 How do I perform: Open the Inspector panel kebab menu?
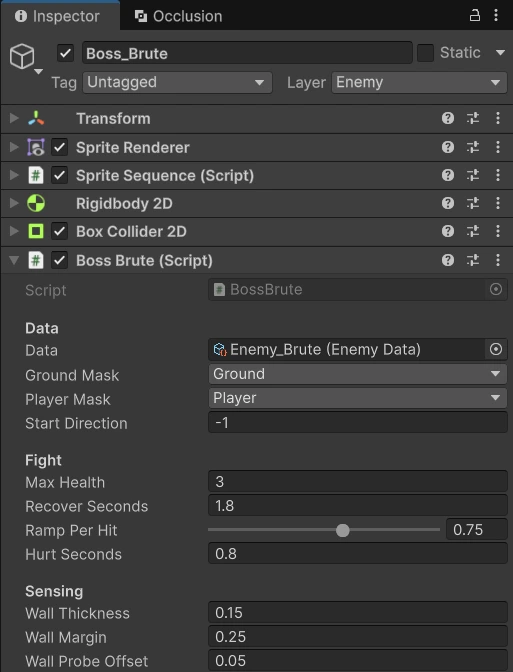(x=496, y=15)
